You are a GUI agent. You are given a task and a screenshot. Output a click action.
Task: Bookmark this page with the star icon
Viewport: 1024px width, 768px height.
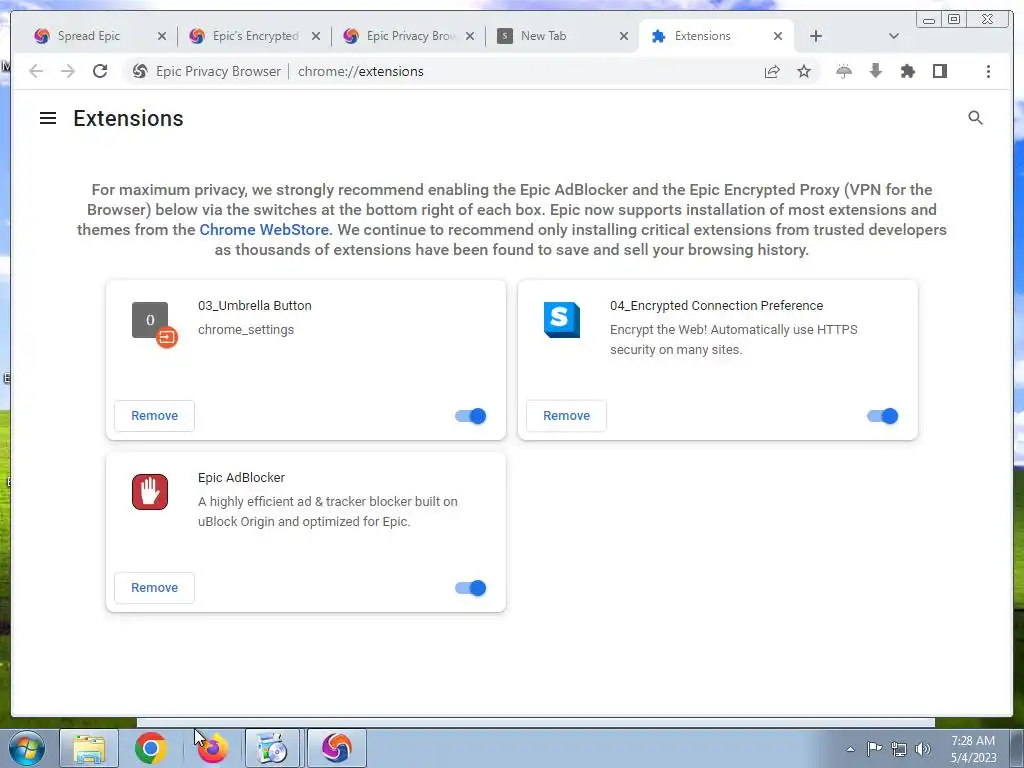[804, 71]
